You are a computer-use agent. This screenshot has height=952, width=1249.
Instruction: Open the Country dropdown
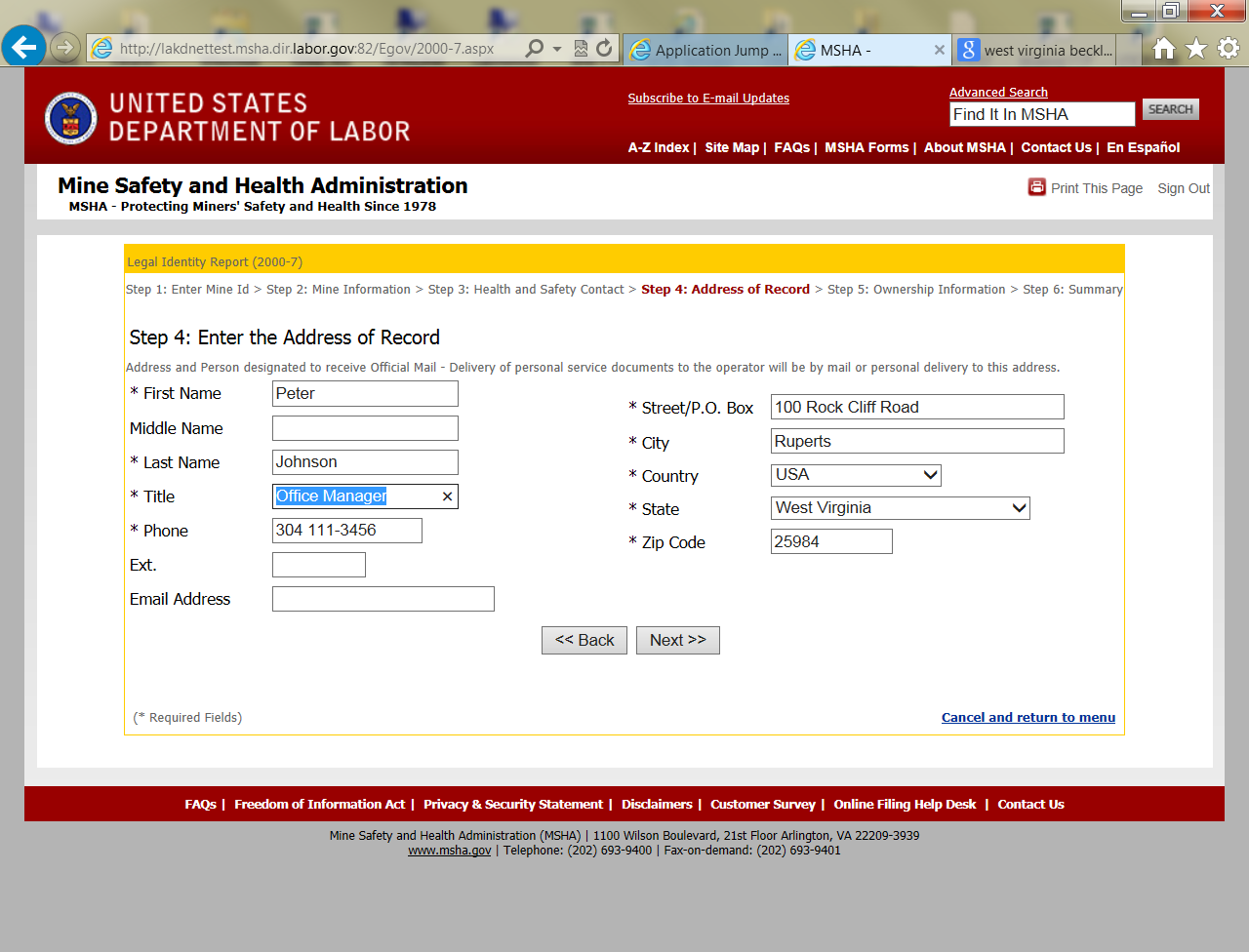(x=856, y=475)
